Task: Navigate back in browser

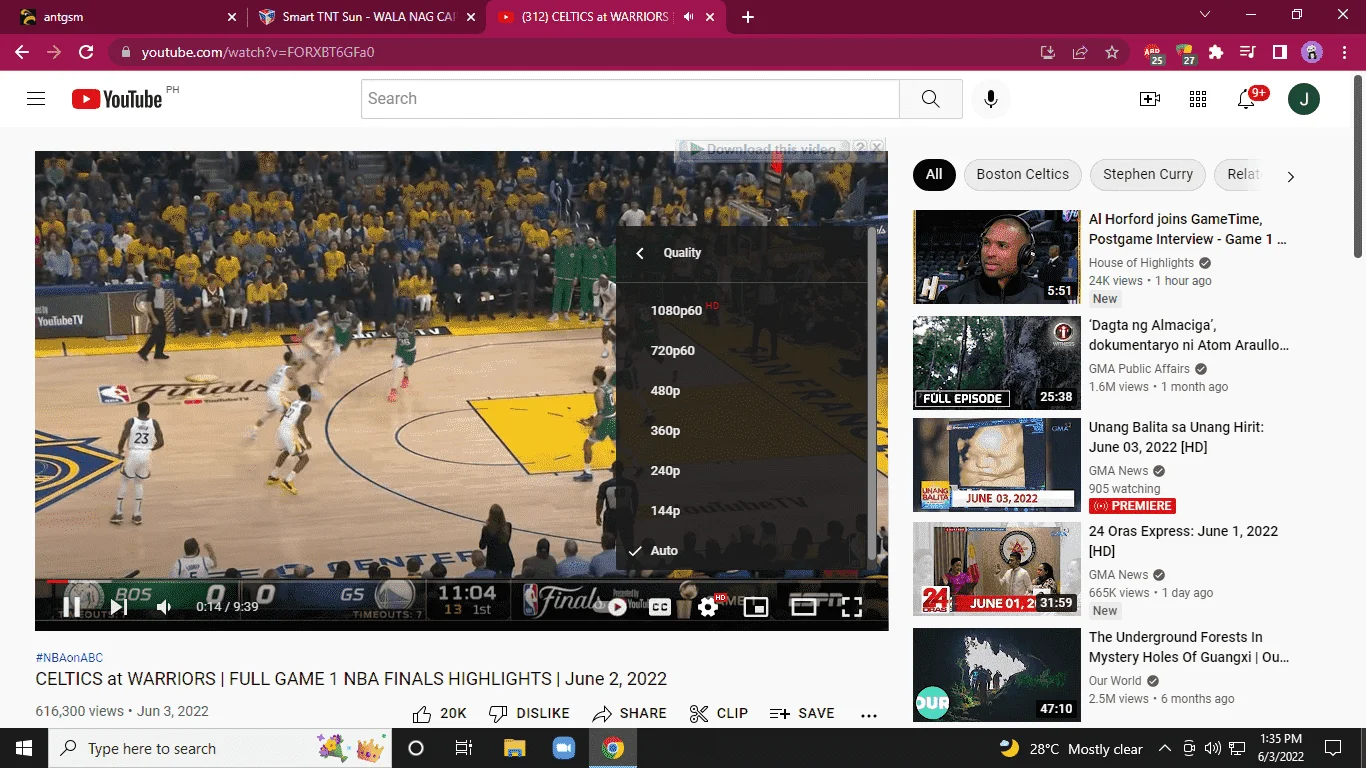Action: click(22, 52)
